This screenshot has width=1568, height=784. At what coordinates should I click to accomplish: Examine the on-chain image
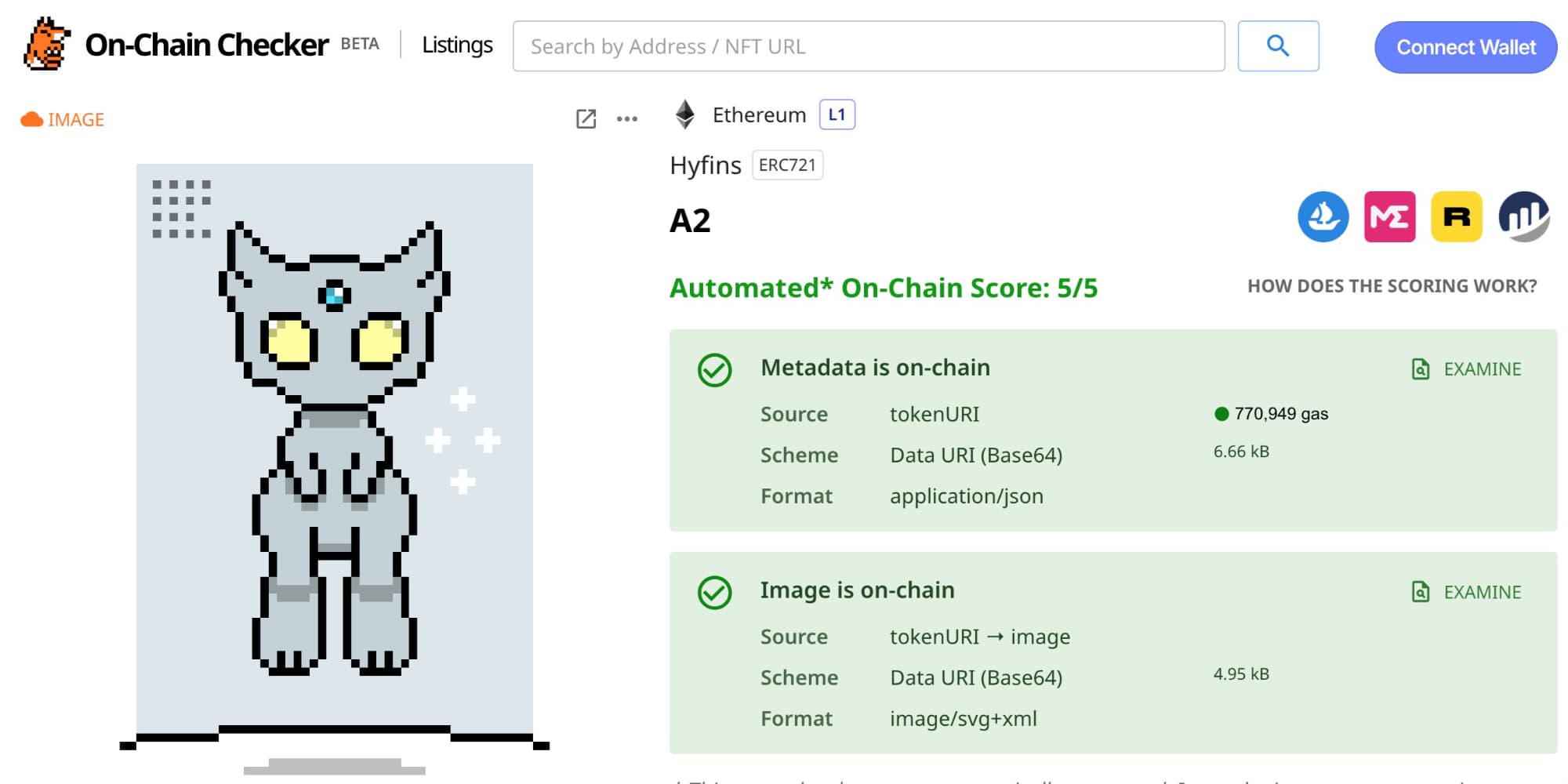1466,592
